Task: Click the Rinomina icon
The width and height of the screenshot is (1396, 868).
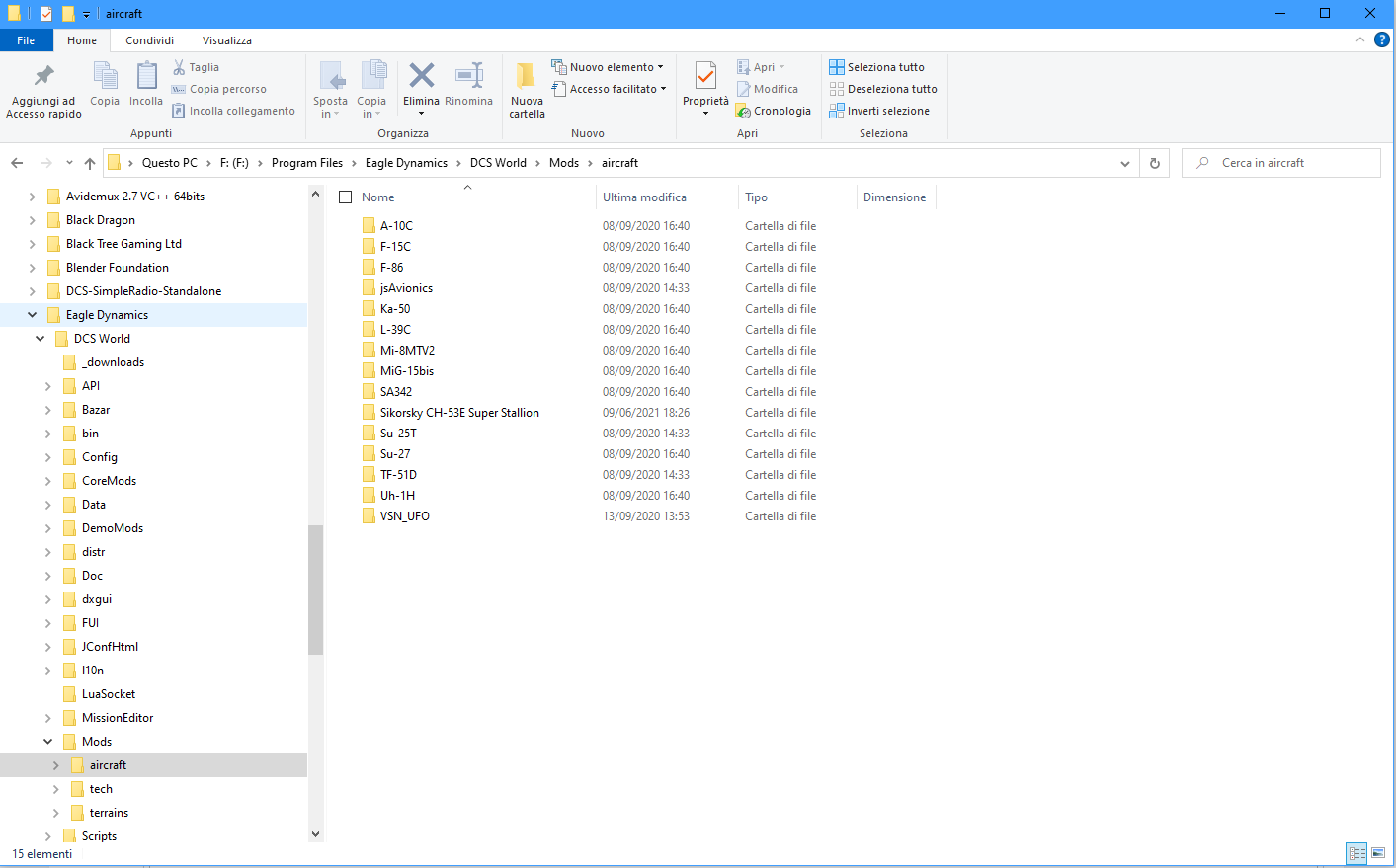Action: click(x=468, y=75)
